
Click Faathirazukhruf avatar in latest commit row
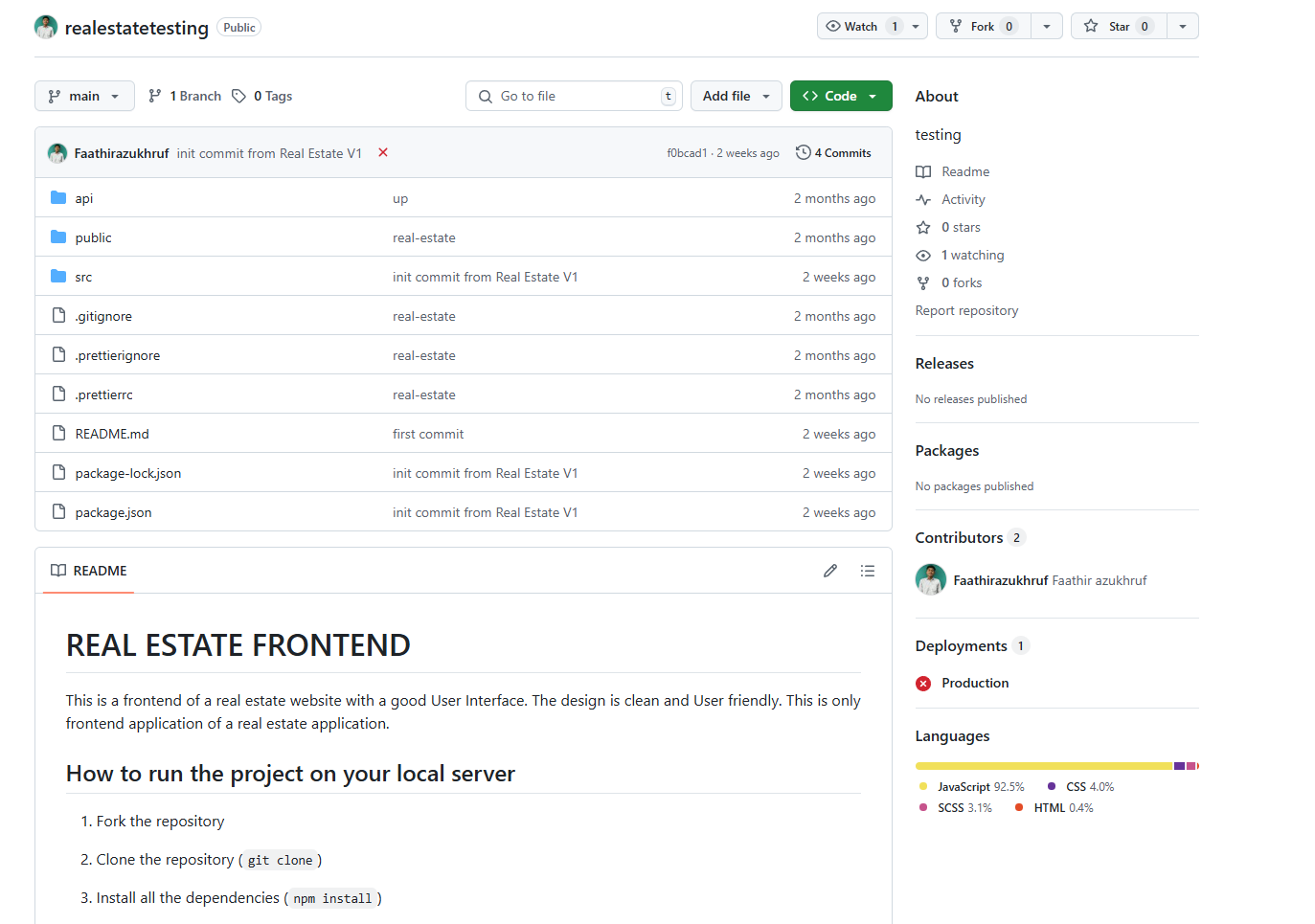click(x=57, y=153)
